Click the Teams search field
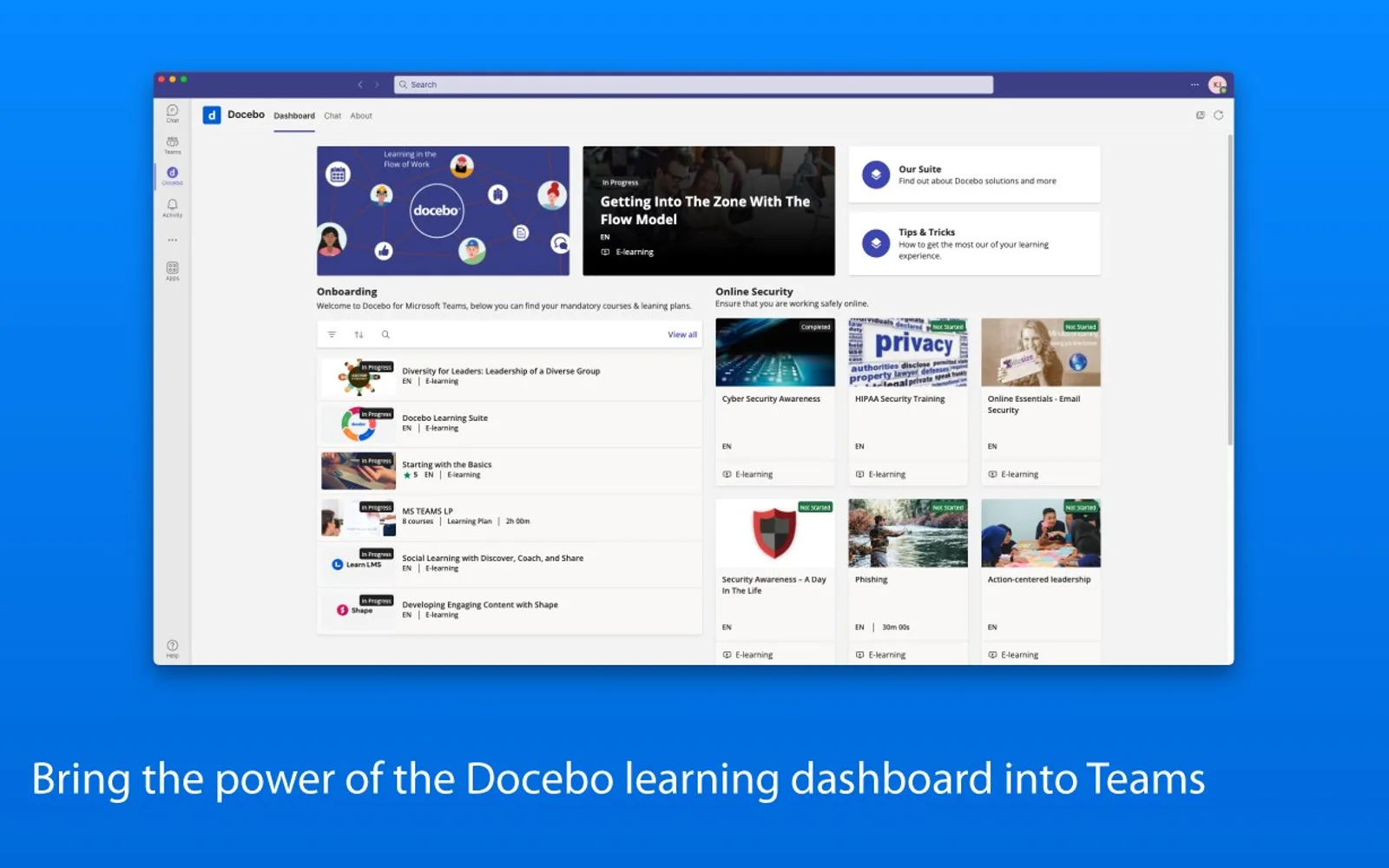Image resolution: width=1389 pixels, height=868 pixels. [x=694, y=84]
